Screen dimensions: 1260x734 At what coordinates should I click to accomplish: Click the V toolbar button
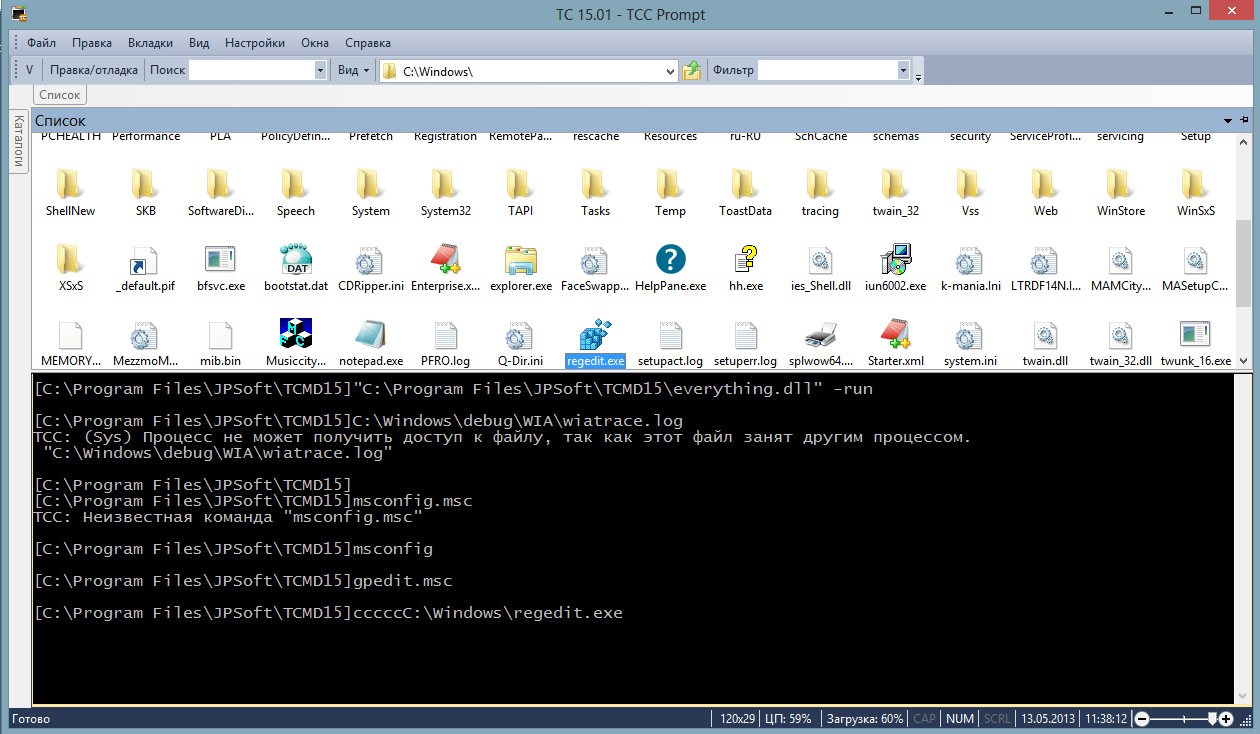pyautogui.click(x=30, y=70)
